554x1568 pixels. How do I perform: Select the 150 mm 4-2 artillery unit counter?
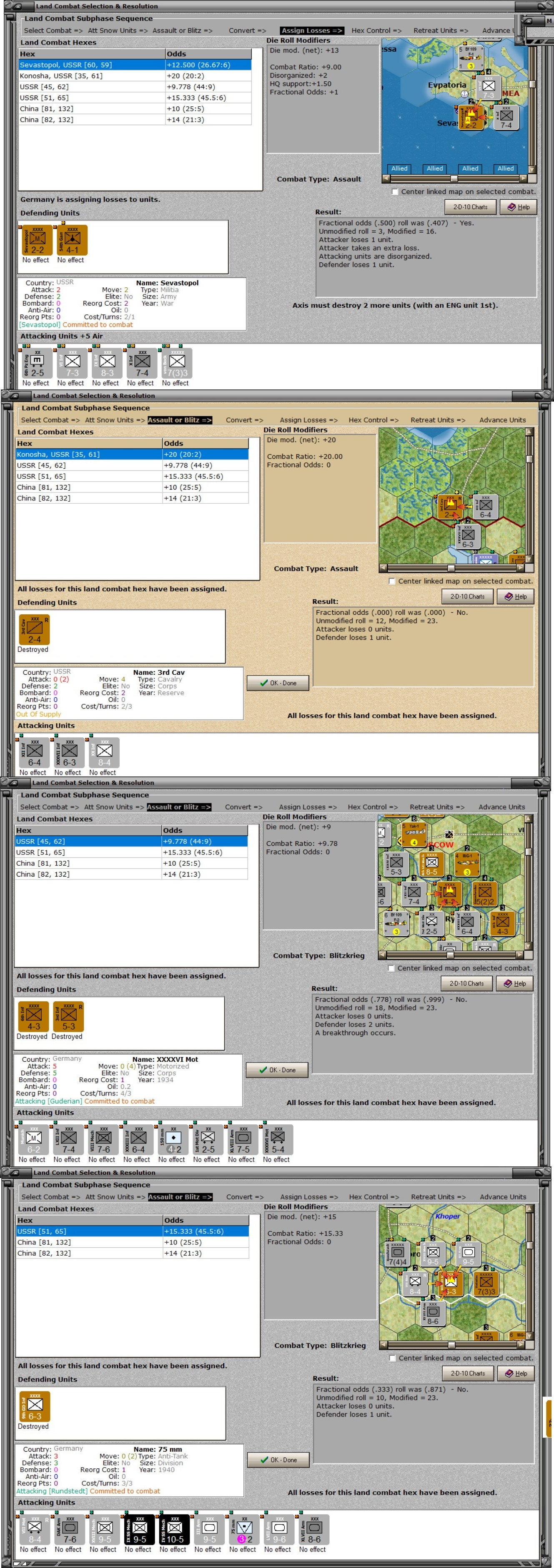click(x=173, y=1140)
